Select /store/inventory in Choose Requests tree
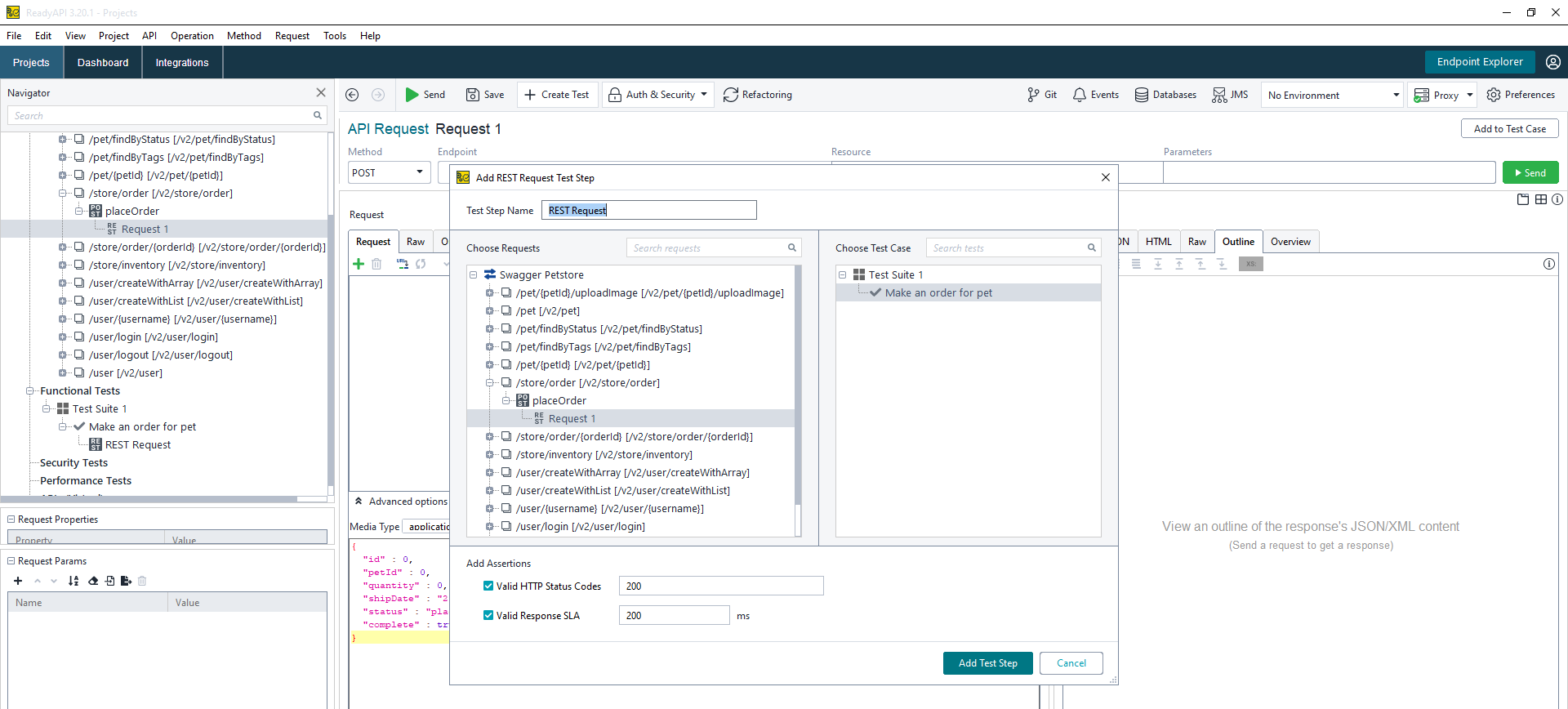 coord(604,455)
